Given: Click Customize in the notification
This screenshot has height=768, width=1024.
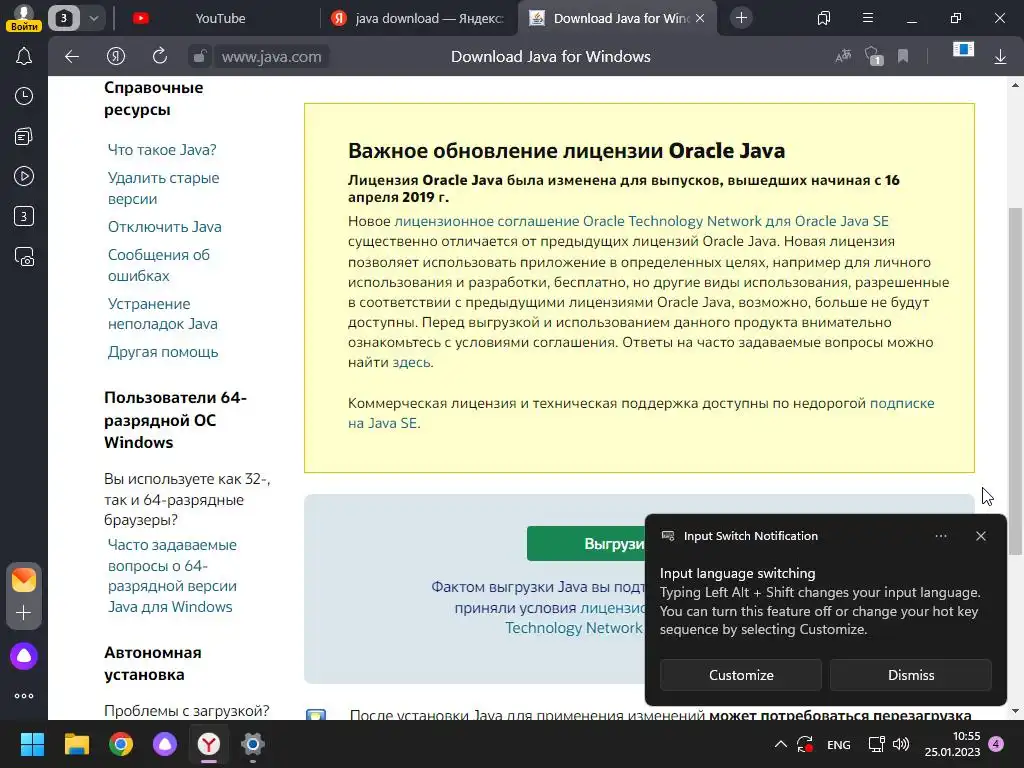Looking at the screenshot, I should 741,675.
